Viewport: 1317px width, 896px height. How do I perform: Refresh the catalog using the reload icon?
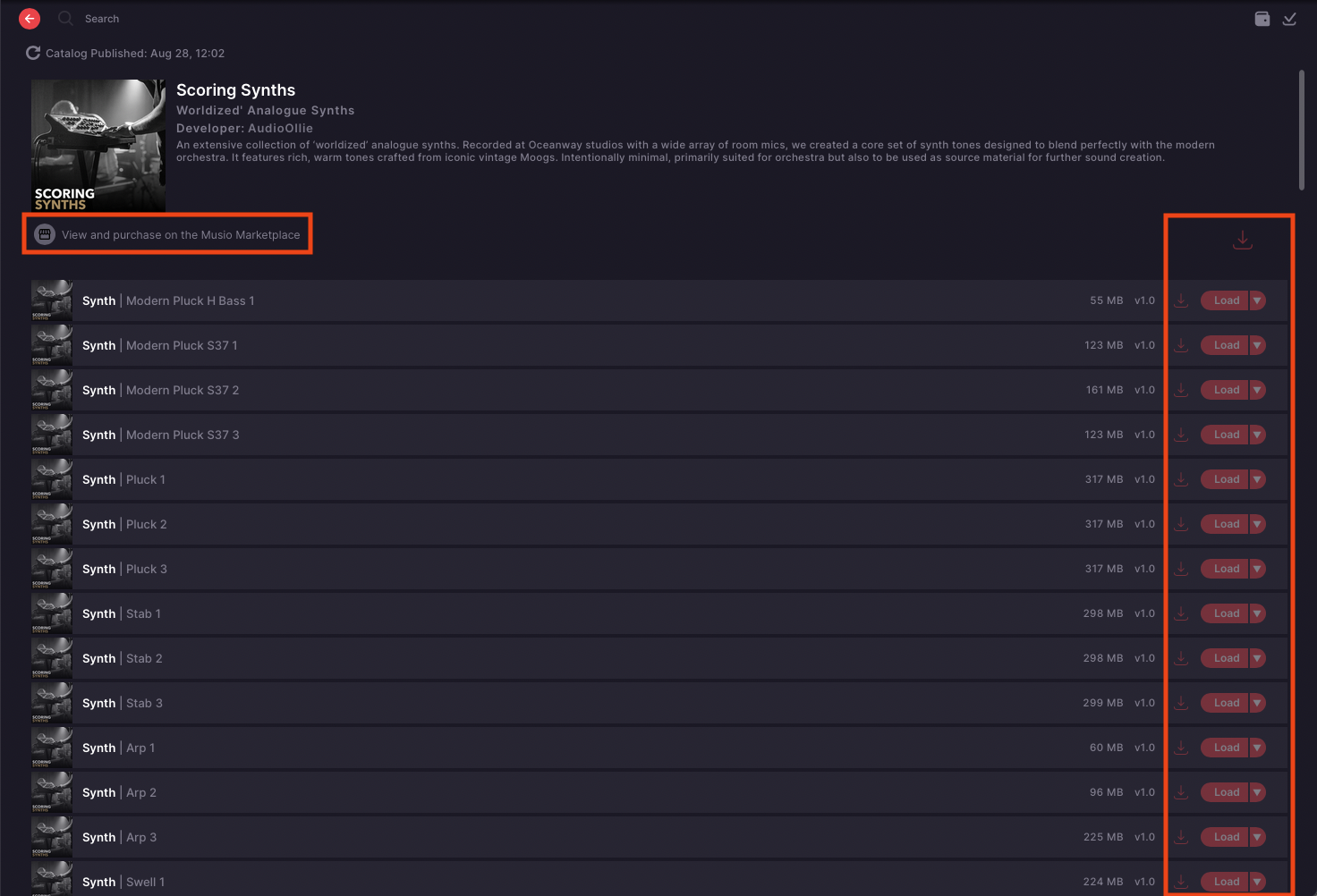pyautogui.click(x=33, y=53)
